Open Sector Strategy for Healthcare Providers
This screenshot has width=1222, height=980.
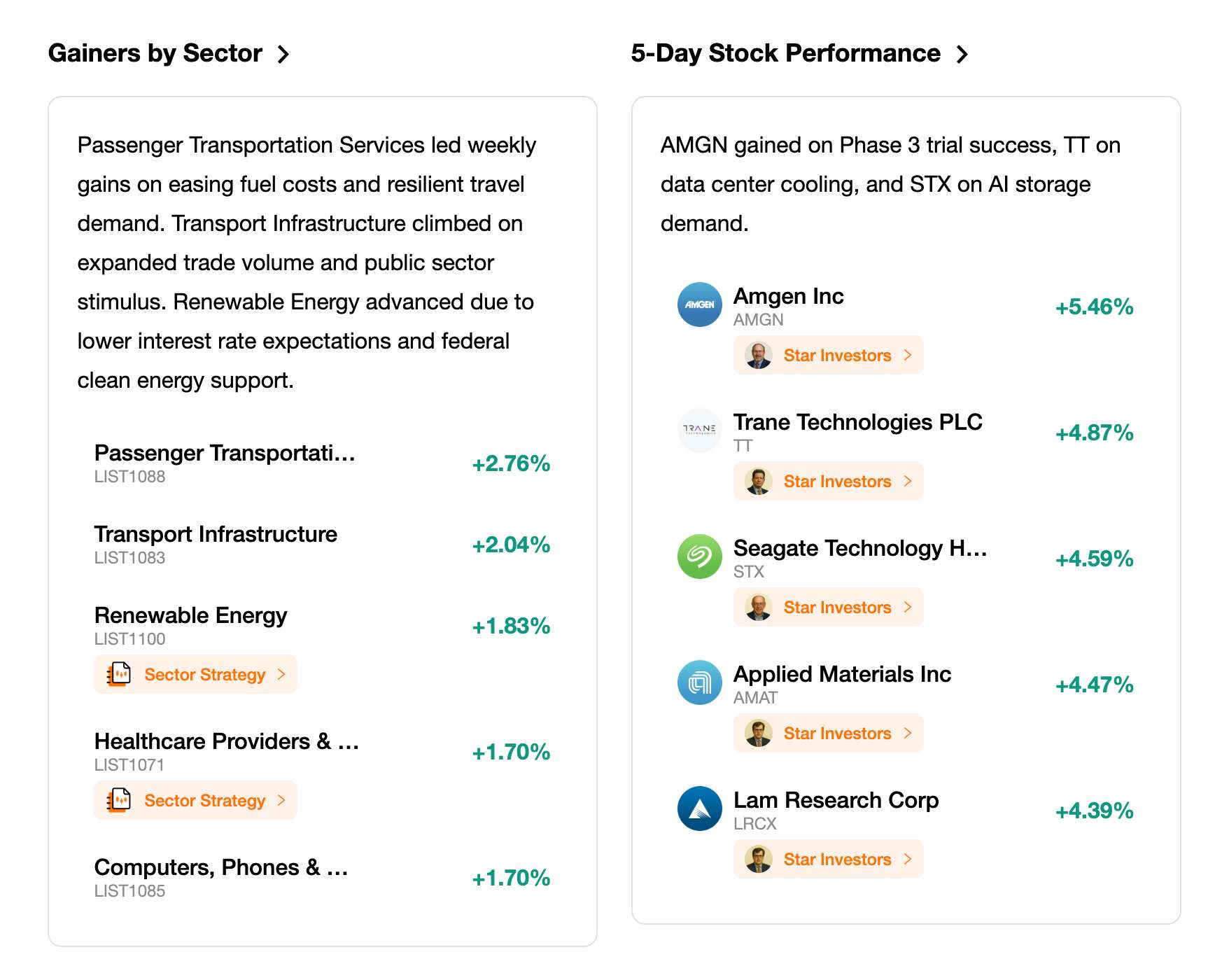point(196,800)
